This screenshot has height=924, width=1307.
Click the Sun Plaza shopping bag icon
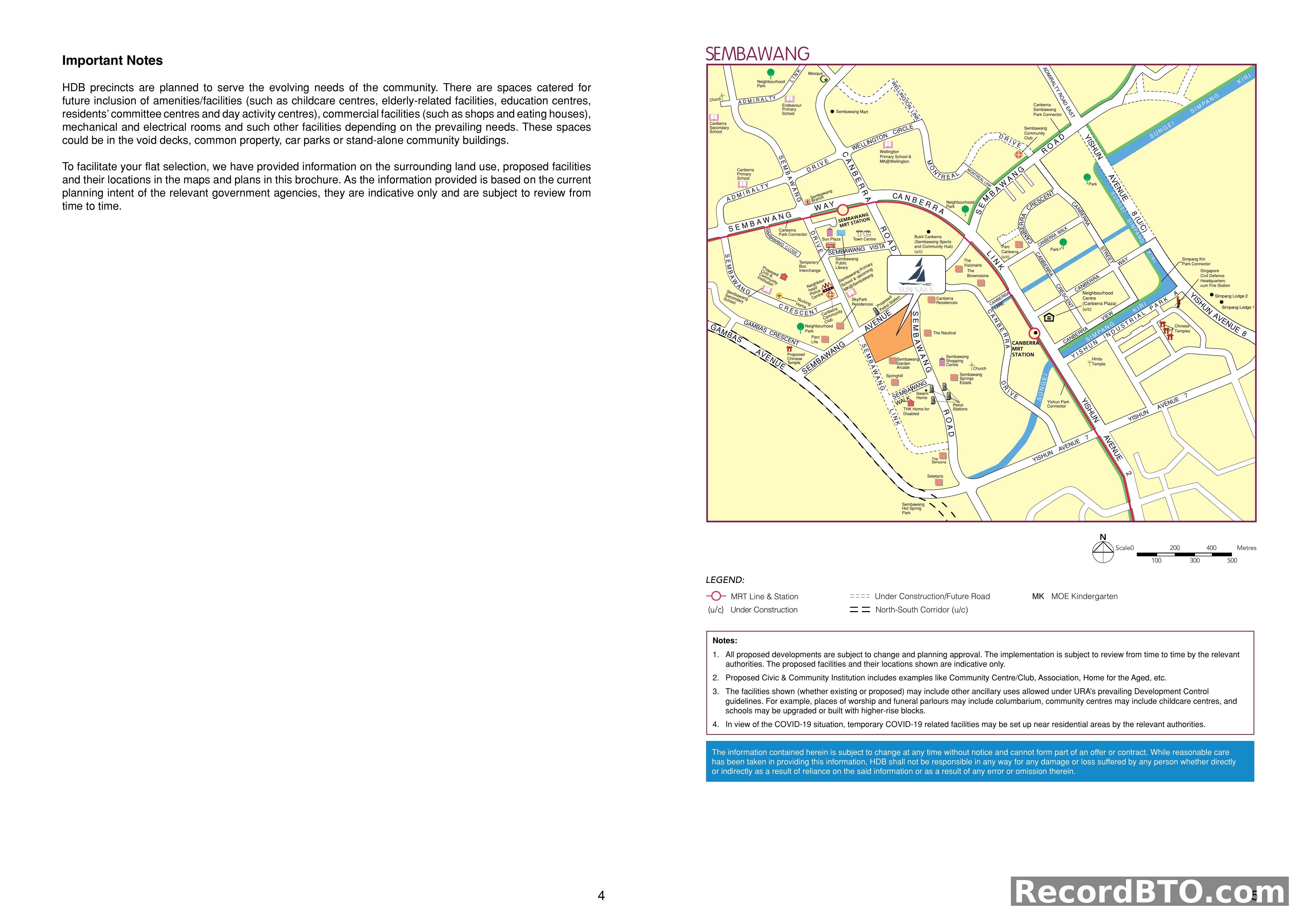pyautogui.click(x=829, y=232)
